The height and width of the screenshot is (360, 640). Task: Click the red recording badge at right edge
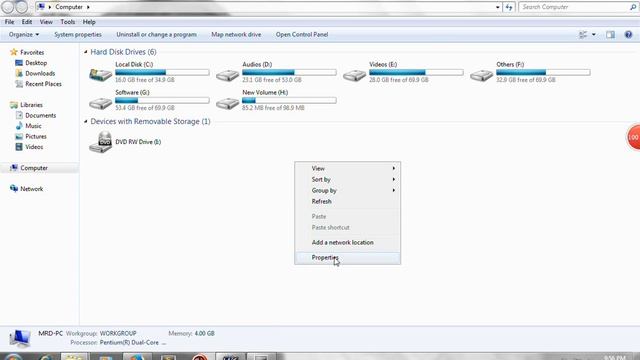[x=633, y=137]
